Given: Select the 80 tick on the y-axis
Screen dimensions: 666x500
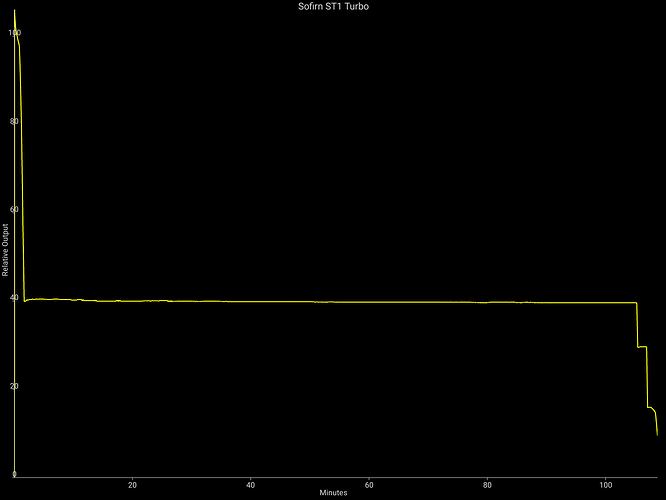Looking at the screenshot, I should point(14,121).
